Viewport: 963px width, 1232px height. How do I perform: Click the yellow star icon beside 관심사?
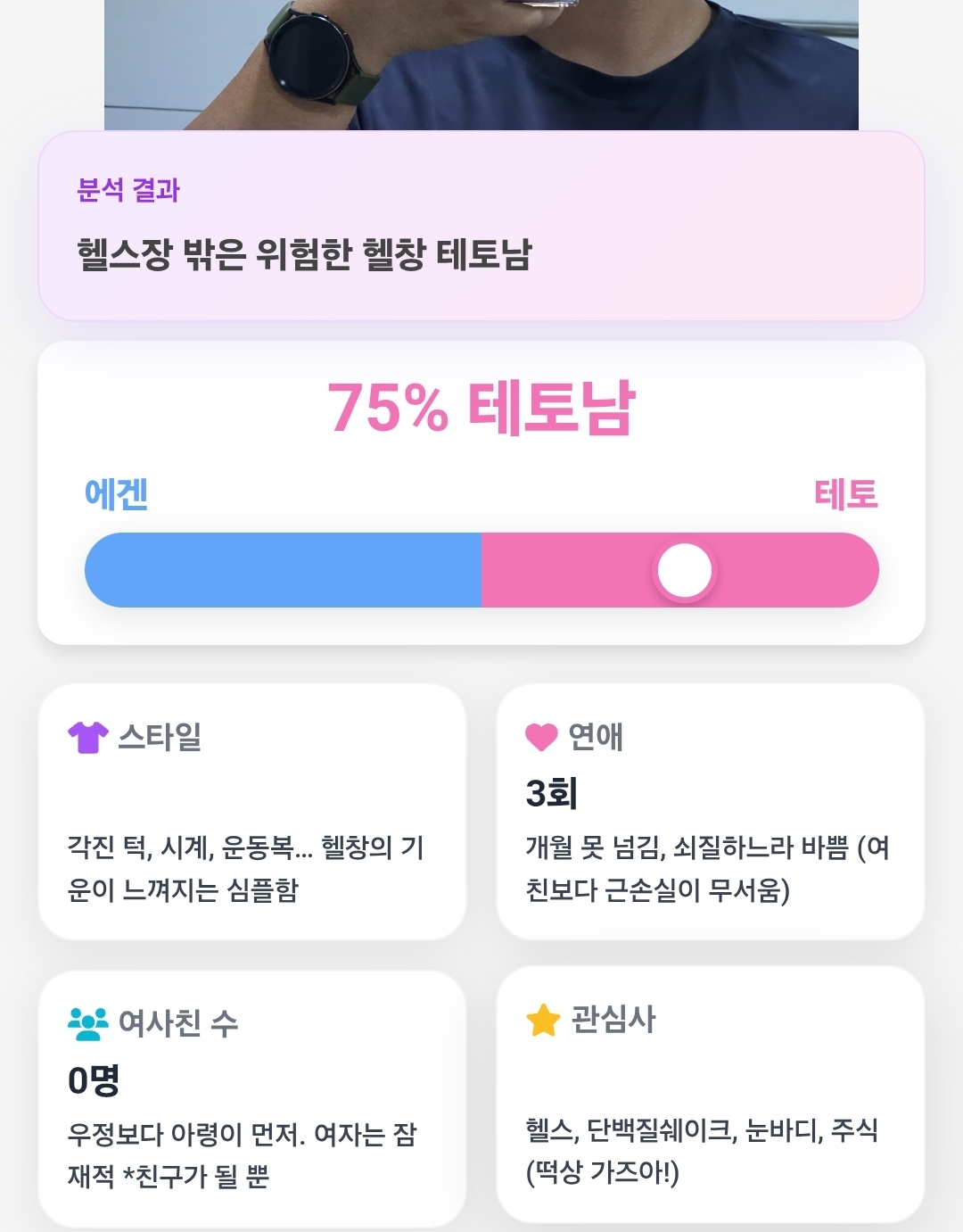[543, 1020]
